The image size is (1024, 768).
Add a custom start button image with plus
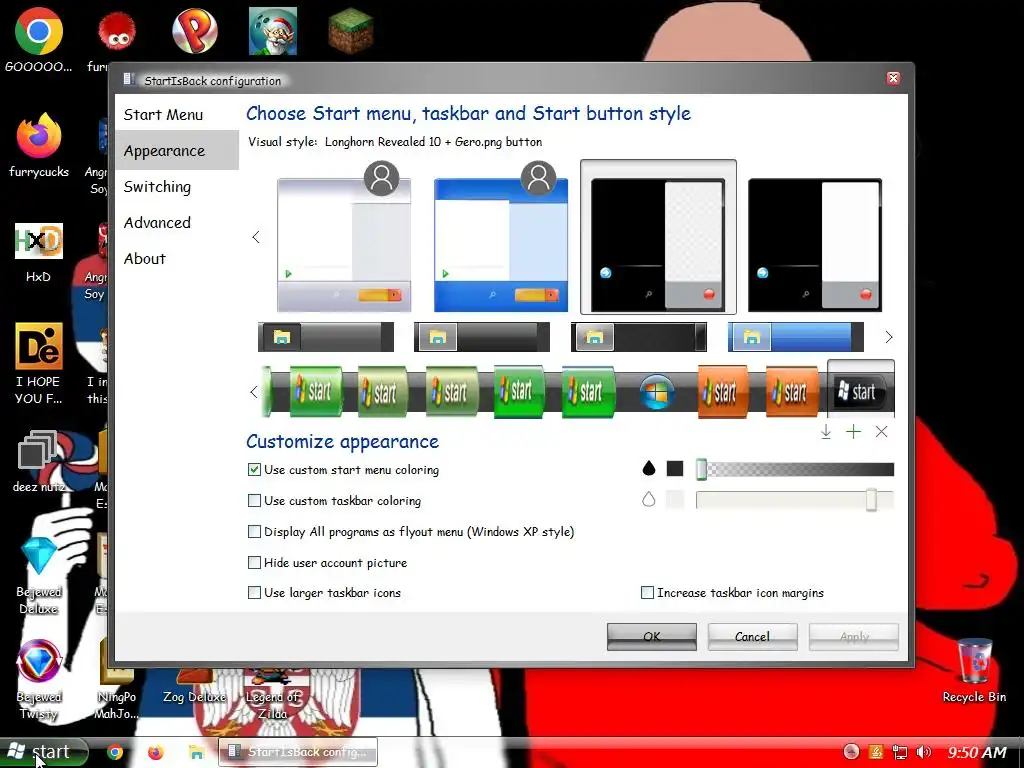[853, 432]
